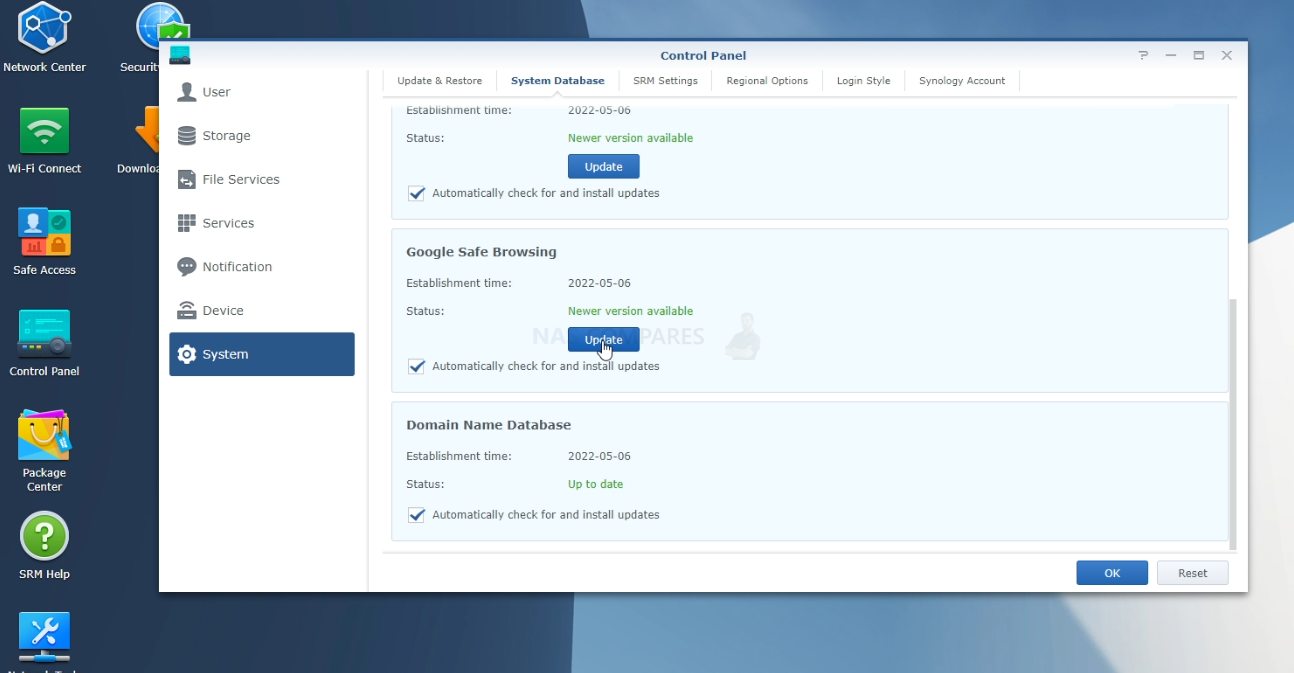Open Control Panel desktop shortcut
The width and height of the screenshot is (1294, 673).
[x=44, y=343]
